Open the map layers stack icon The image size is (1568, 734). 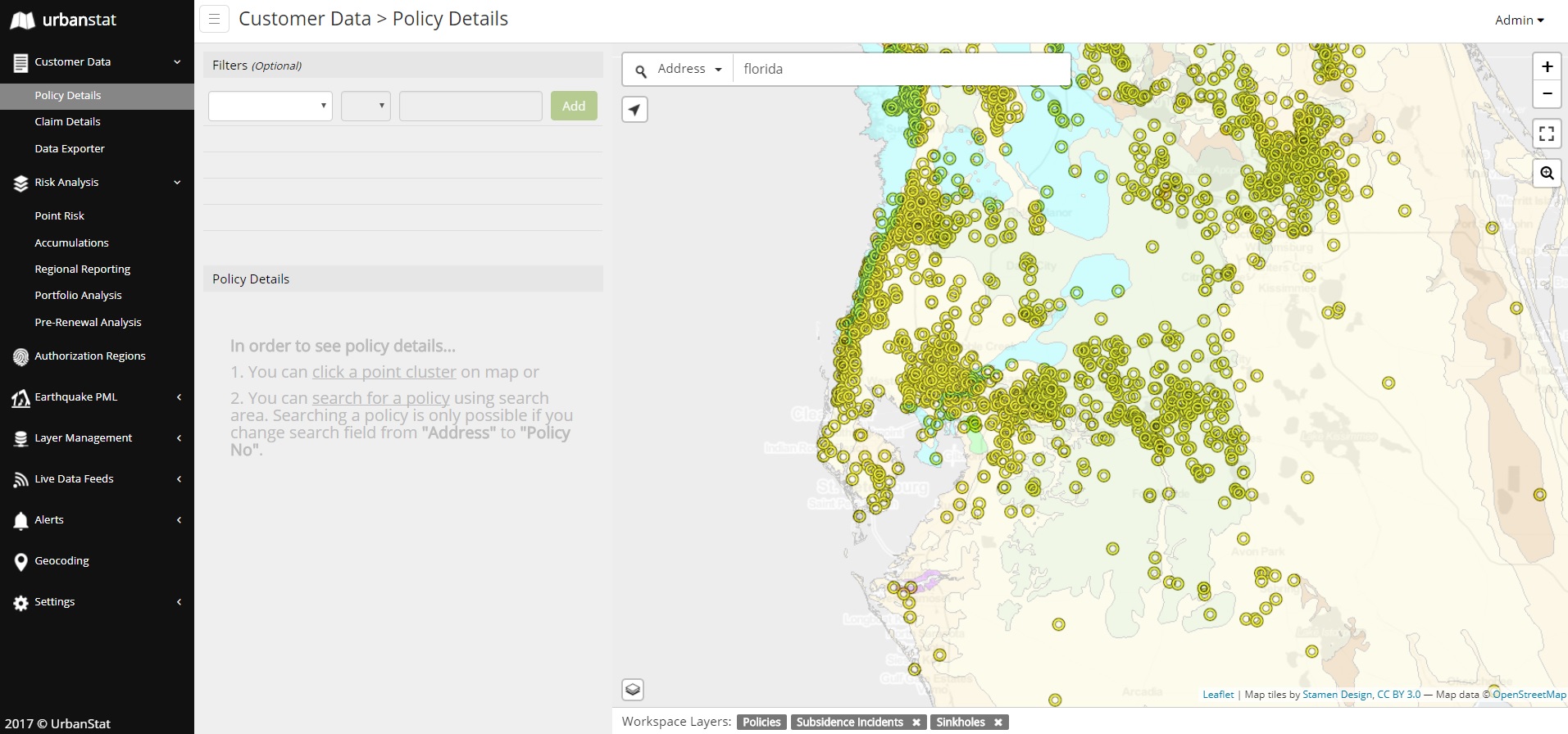pos(633,690)
